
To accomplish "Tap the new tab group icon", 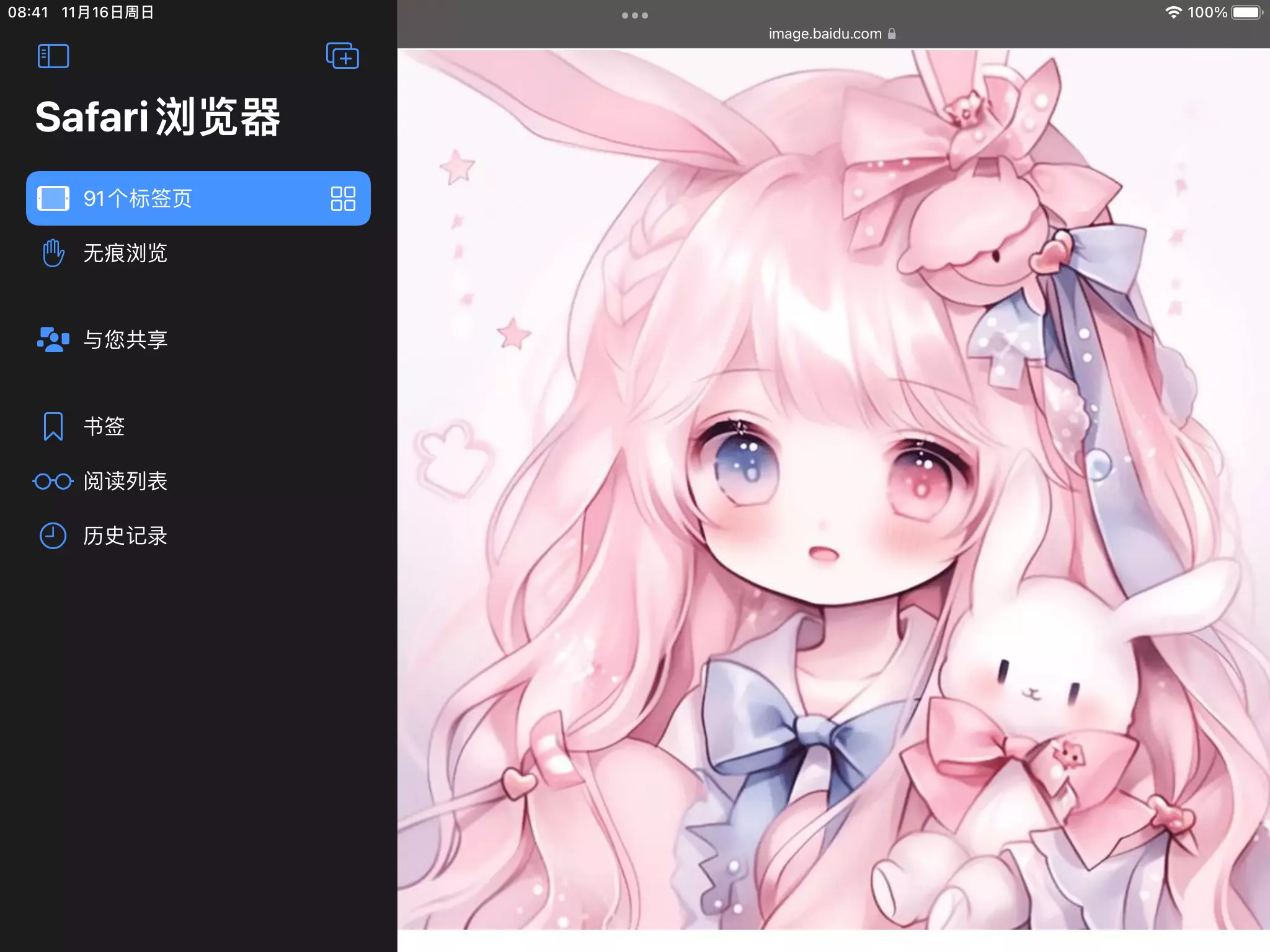I will coord(342,56).
